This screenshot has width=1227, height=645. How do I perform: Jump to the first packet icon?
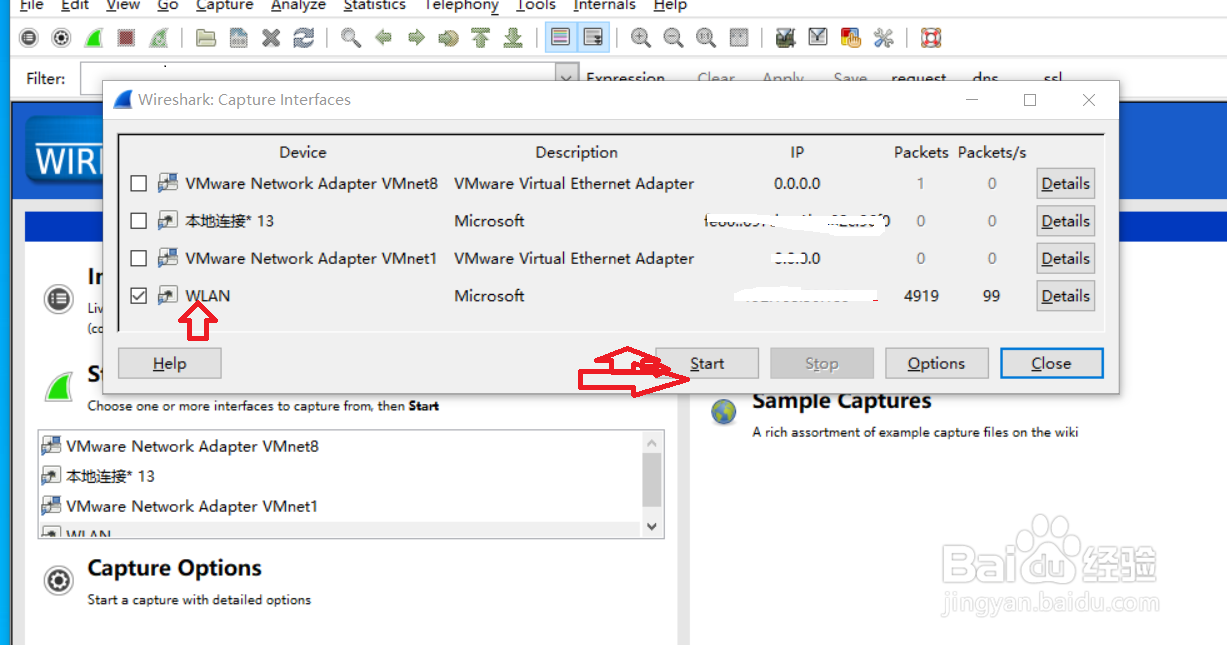click(x=480, y=38)
